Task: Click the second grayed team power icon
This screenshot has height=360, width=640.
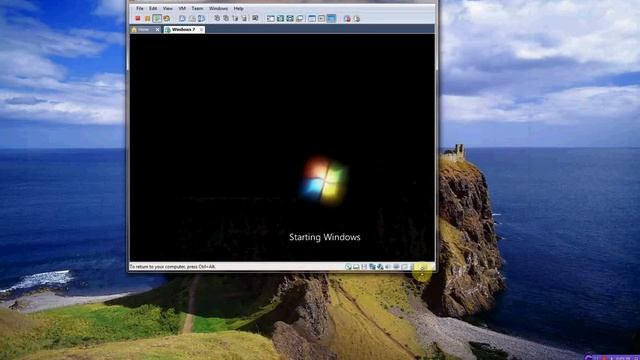Action: [x=226, y=18]
